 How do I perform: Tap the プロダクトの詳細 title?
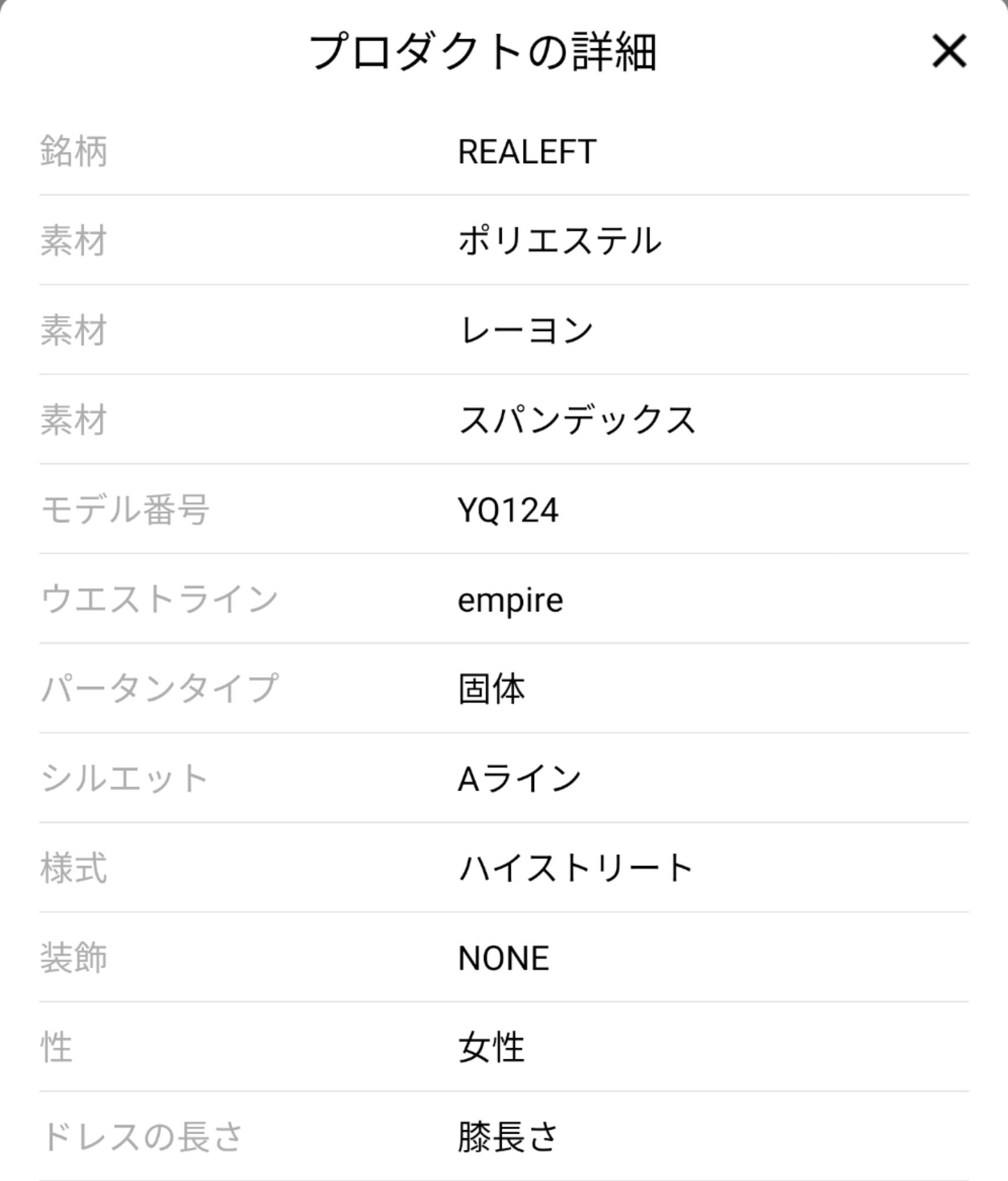(x=483, y=52)
